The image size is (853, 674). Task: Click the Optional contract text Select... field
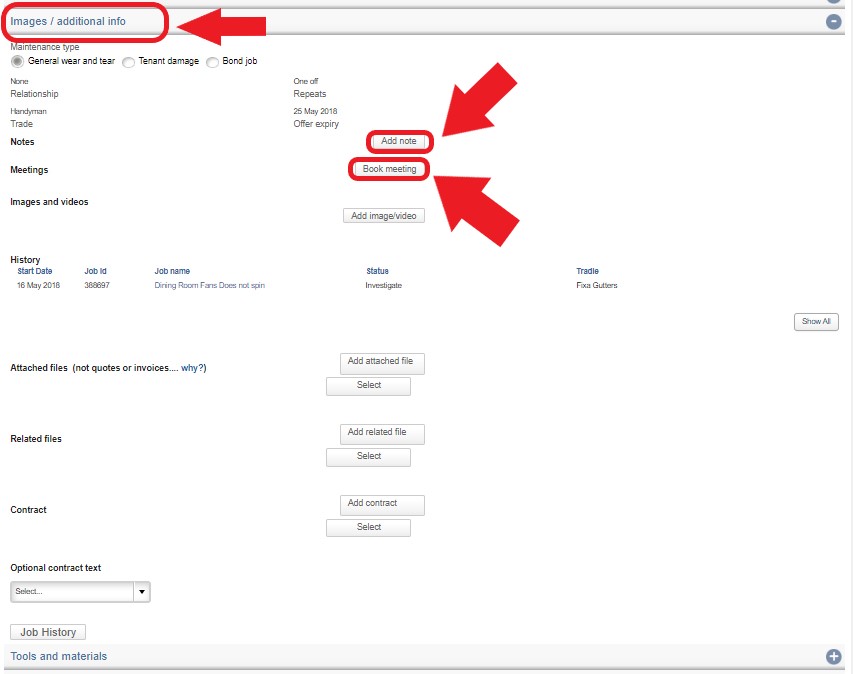pos(72,592)
